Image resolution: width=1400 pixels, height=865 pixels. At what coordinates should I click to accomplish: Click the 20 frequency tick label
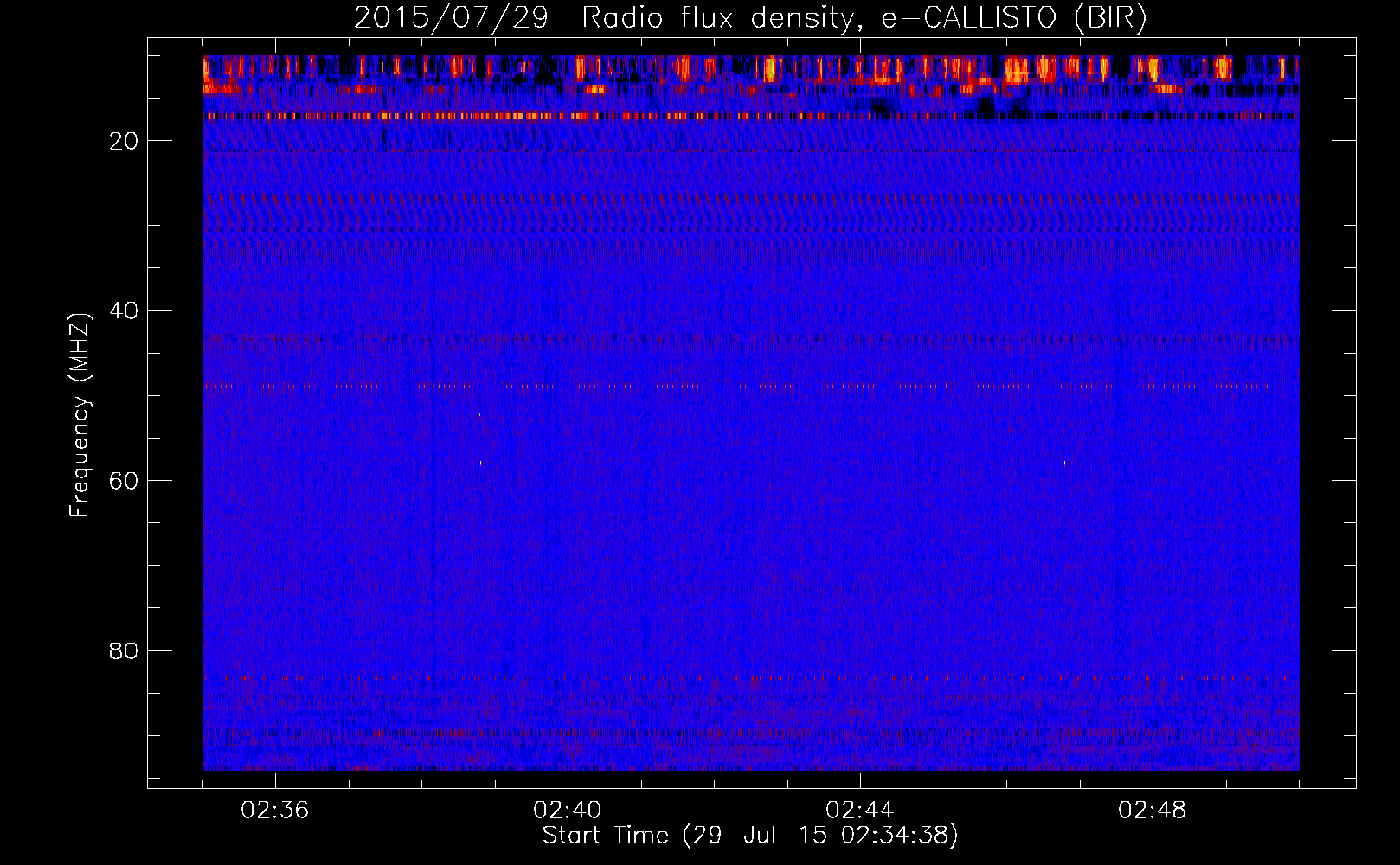[124, 141]
